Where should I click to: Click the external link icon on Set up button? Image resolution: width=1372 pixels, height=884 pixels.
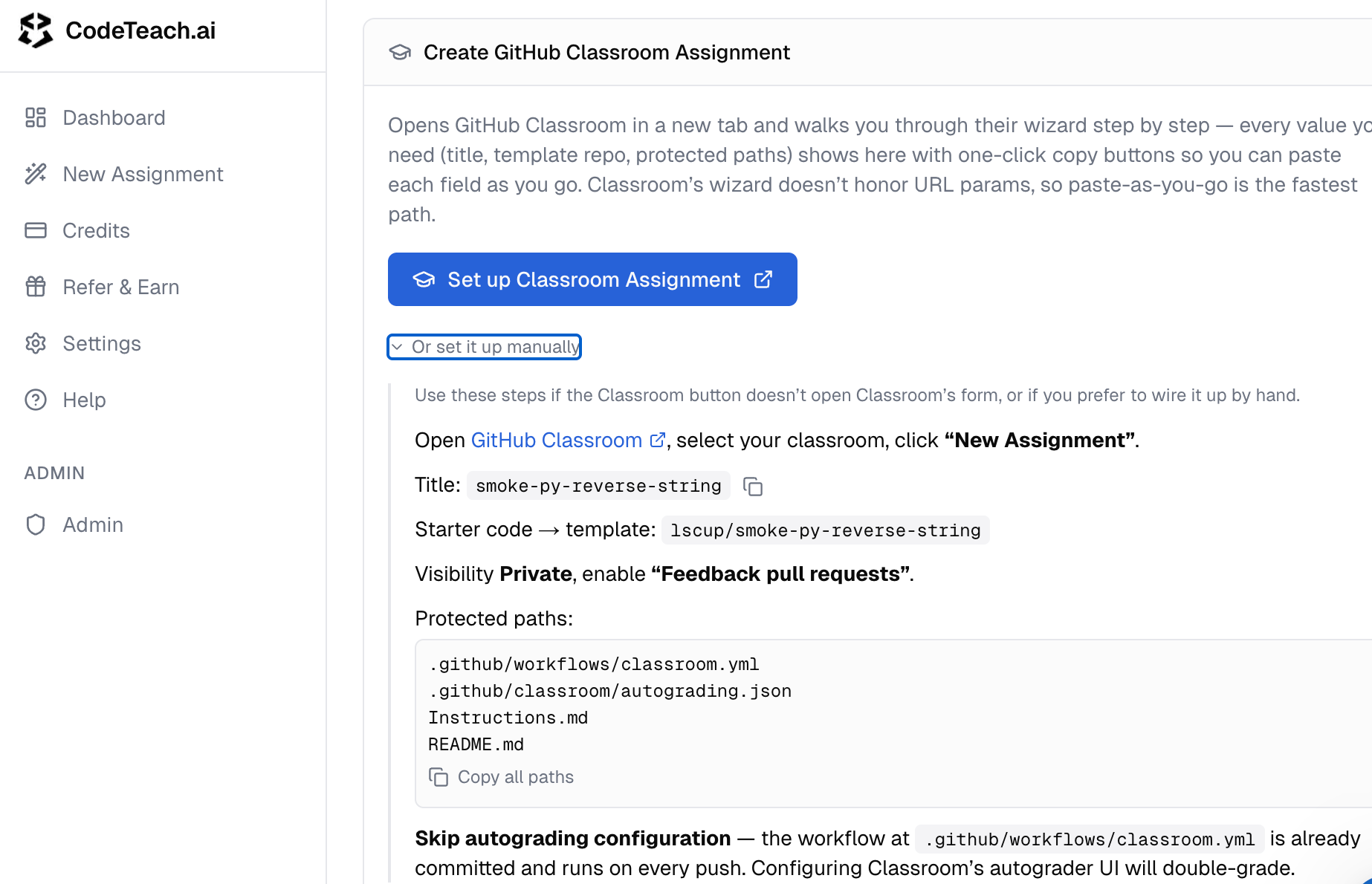click(x=763, y=279)
